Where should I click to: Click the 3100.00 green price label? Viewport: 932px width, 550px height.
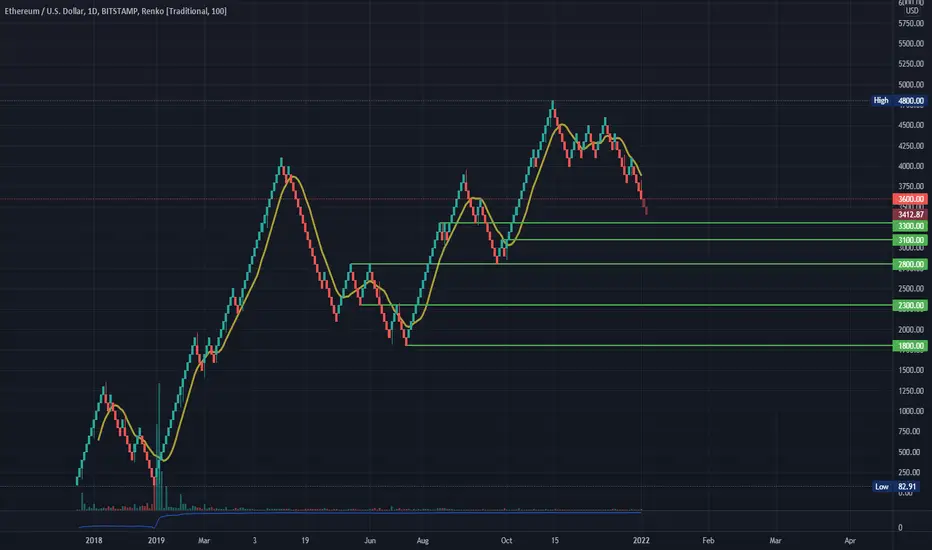[x=910, y=240]
